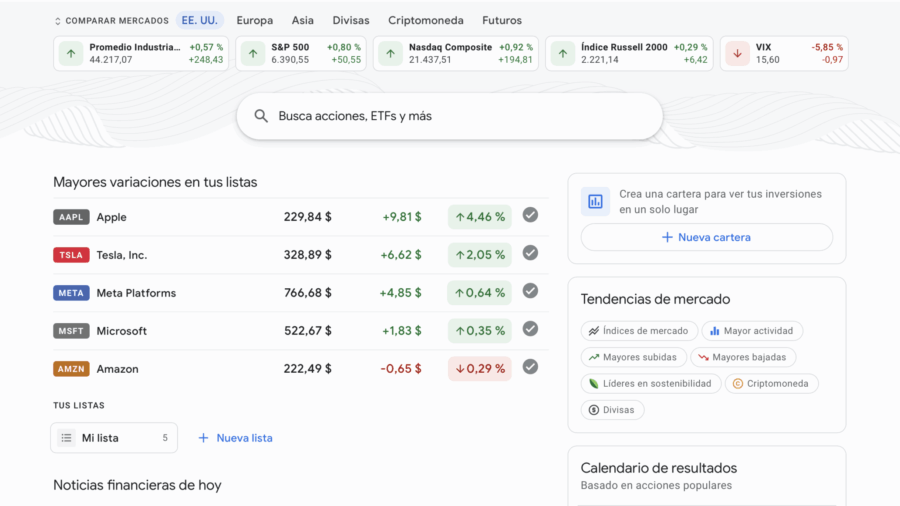Click the MSFT ticker badge
Image resolution: width=900 pixels, height=506 pixels.
coord(71,330)
